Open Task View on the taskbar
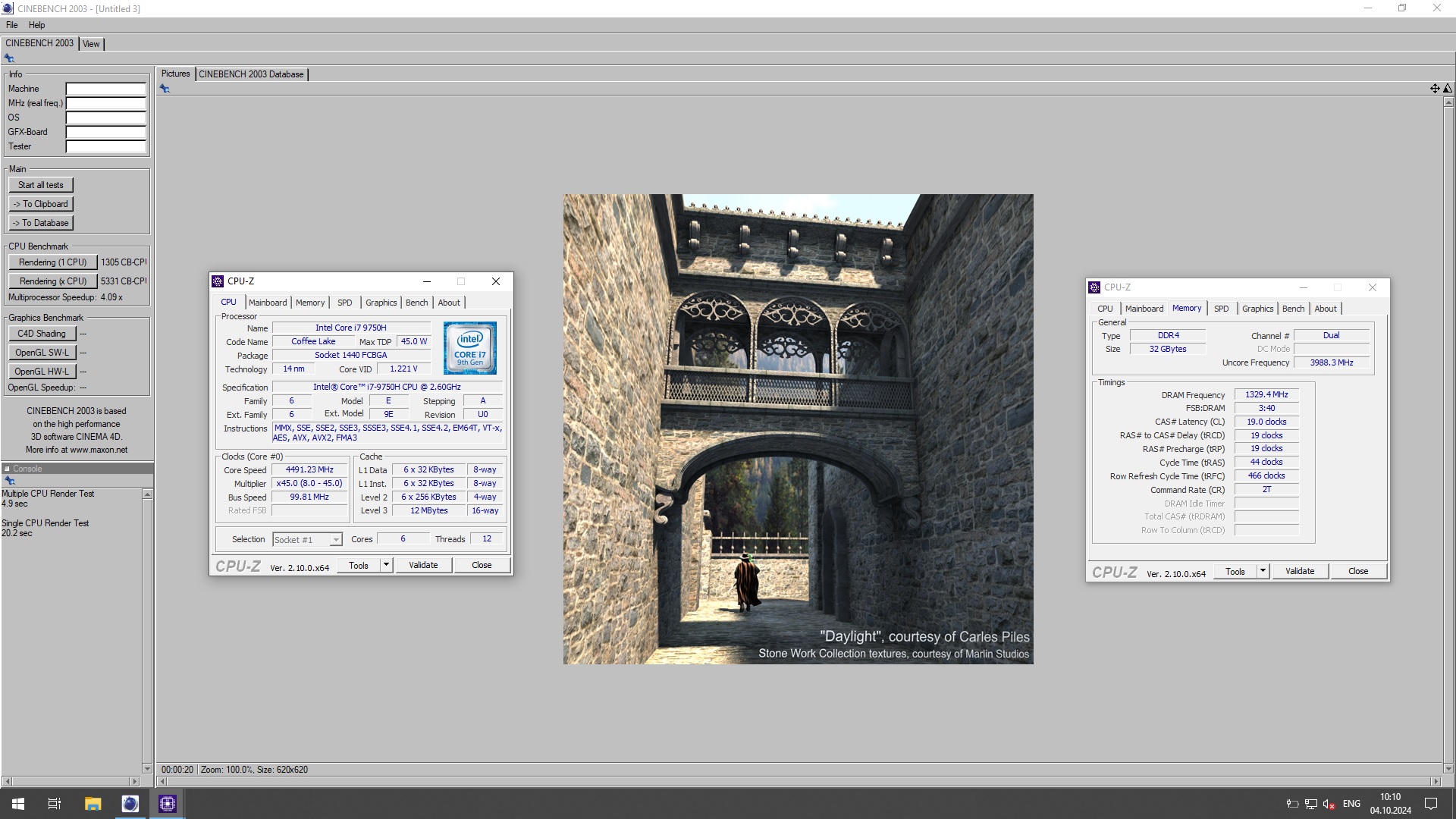 (55, 804)
